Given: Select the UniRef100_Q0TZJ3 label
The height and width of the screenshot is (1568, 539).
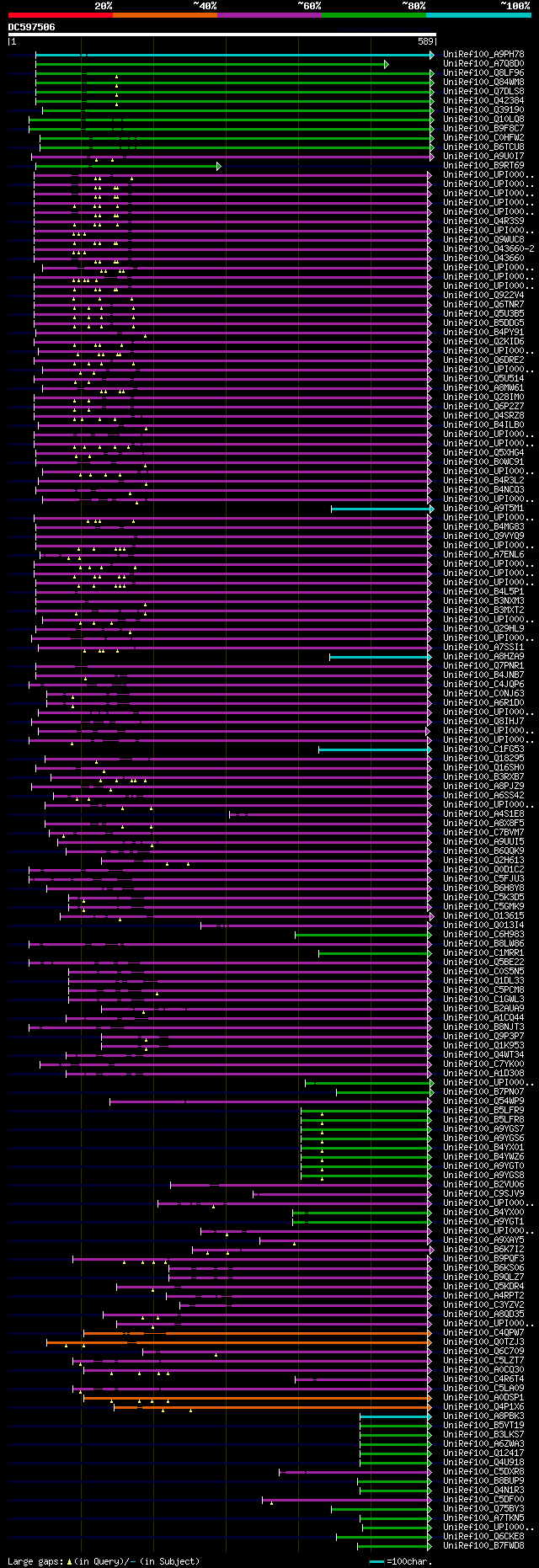Looking at the screenshot, I should coord(483,1341).
